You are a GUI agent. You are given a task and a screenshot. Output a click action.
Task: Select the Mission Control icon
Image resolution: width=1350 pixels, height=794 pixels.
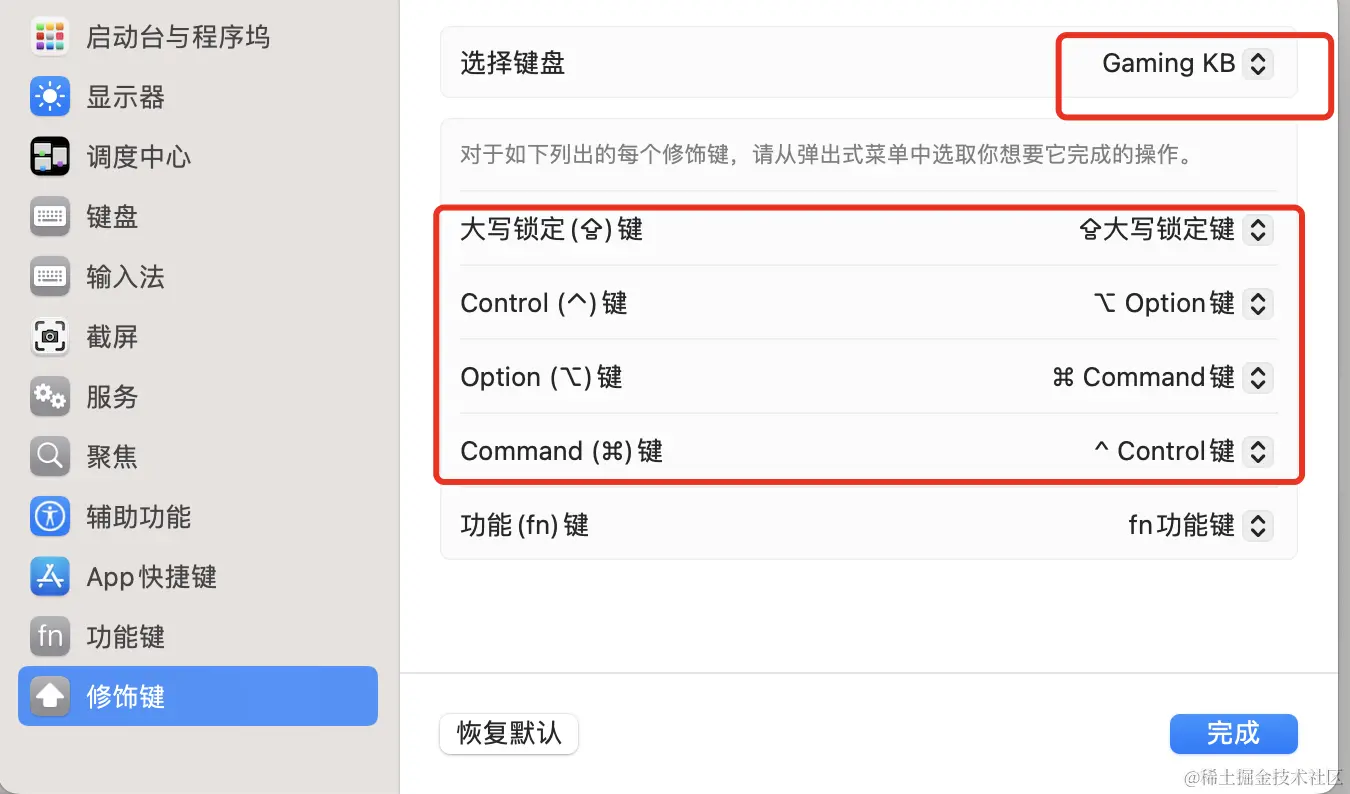[50, 157]
